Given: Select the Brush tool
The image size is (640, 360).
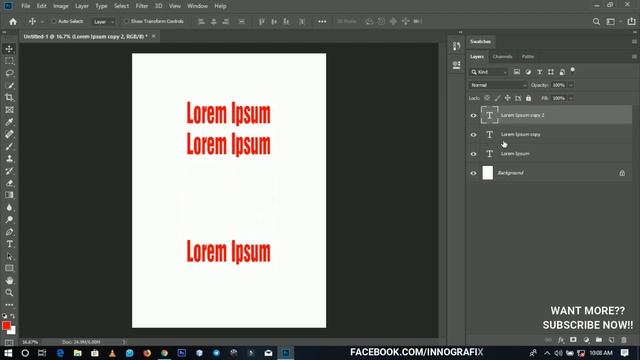Looking at the screenshot, I should (9, 147).
